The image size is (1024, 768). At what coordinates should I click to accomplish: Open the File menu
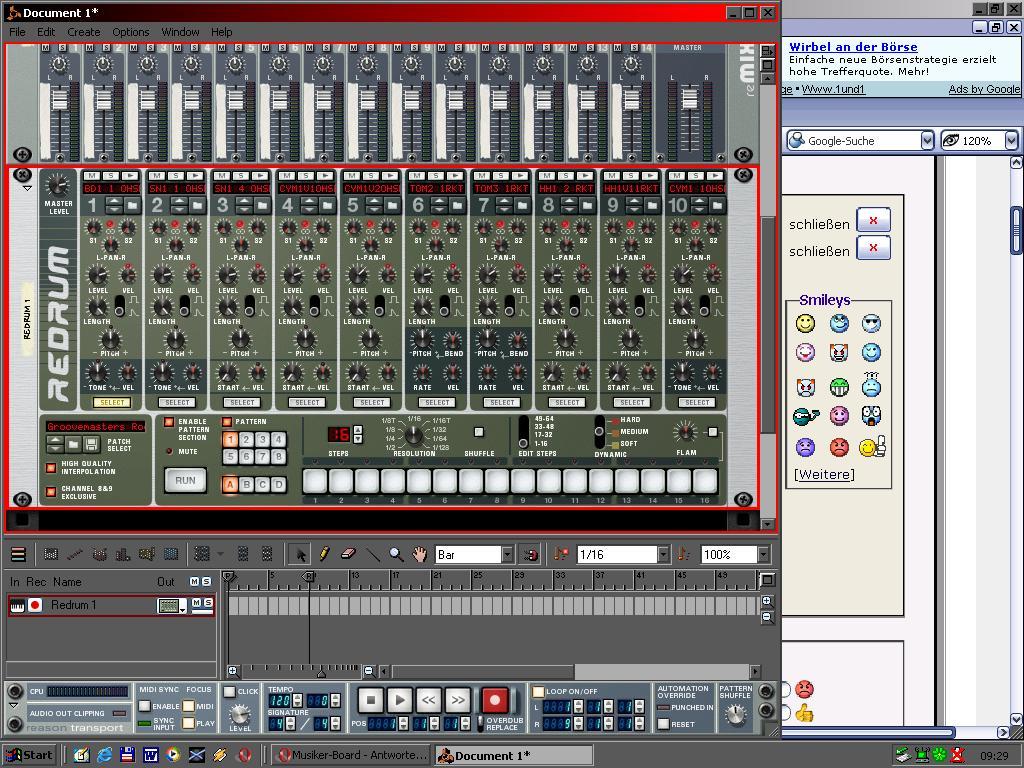click(x=17, y=32)
